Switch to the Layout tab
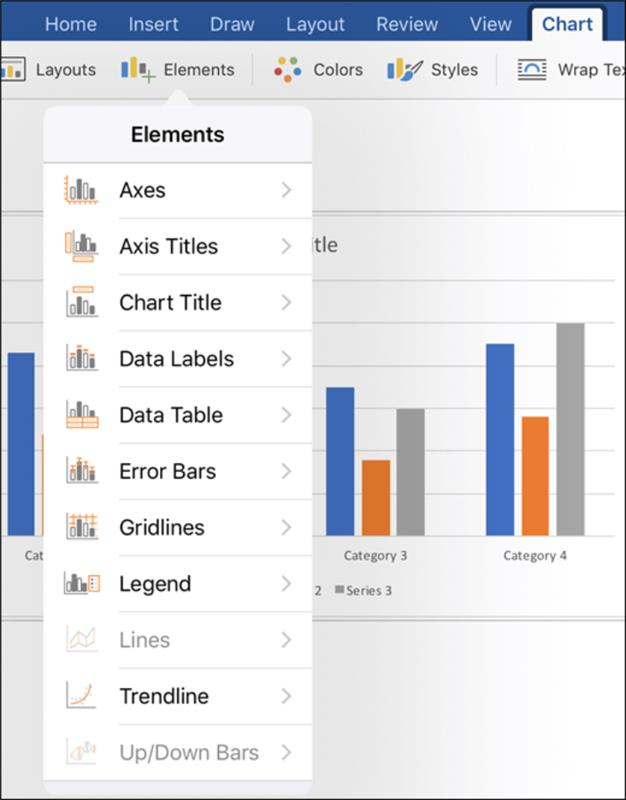The image size is (626, 800). [x=315, y=24]
